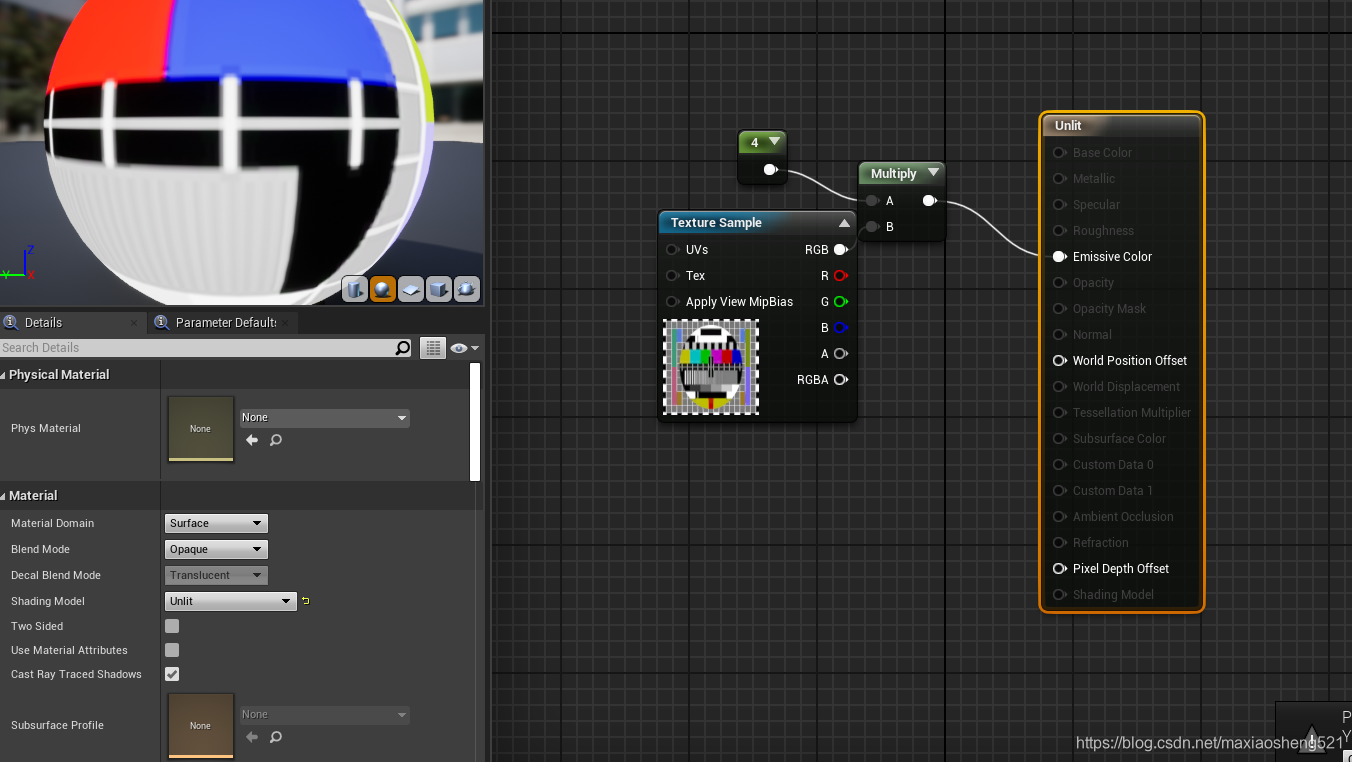Collapse the Texture Sample node preview
Viewport: 1352px width, 762px height.
pyautogui.click(x=844, y=223)
